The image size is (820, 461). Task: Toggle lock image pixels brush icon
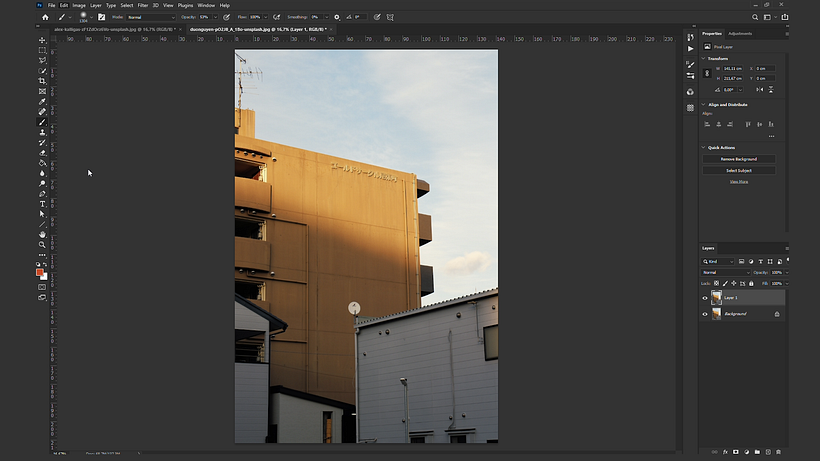[x=725, y=283]
